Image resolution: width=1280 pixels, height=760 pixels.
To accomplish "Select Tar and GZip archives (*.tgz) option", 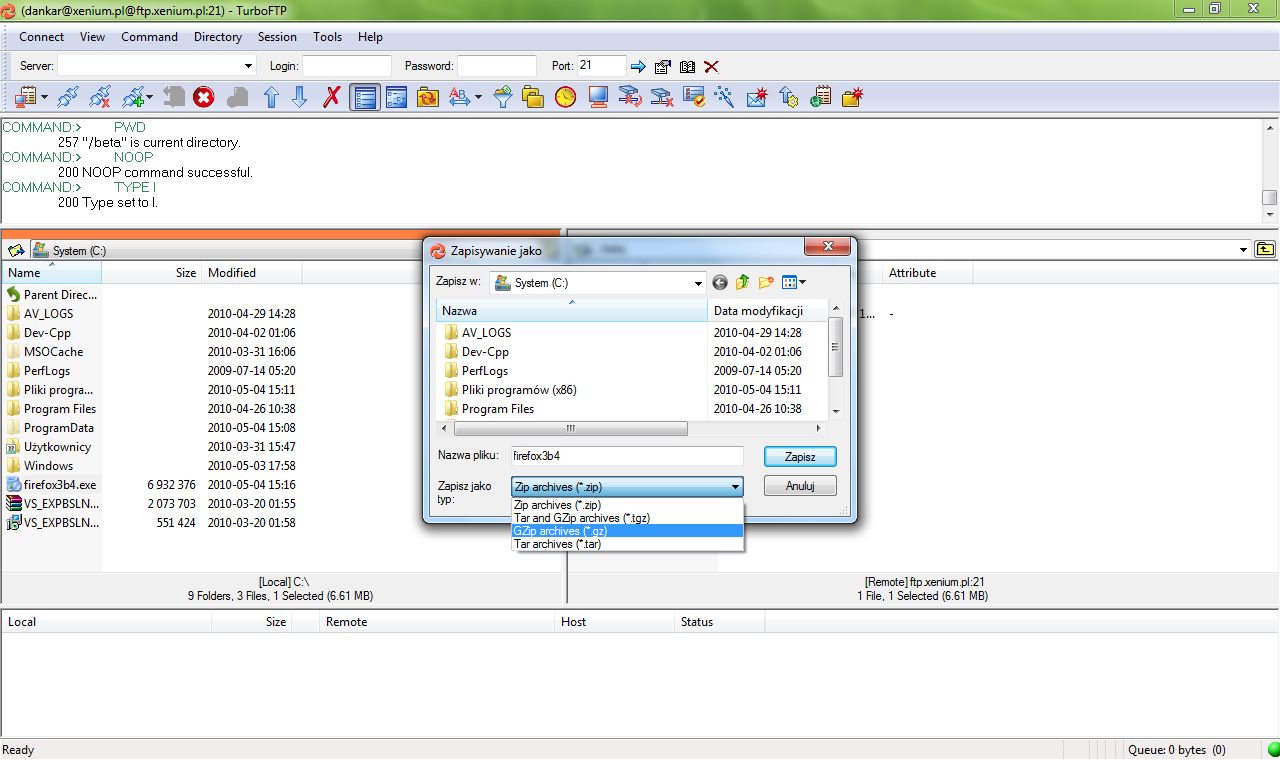I will point(627,518).
